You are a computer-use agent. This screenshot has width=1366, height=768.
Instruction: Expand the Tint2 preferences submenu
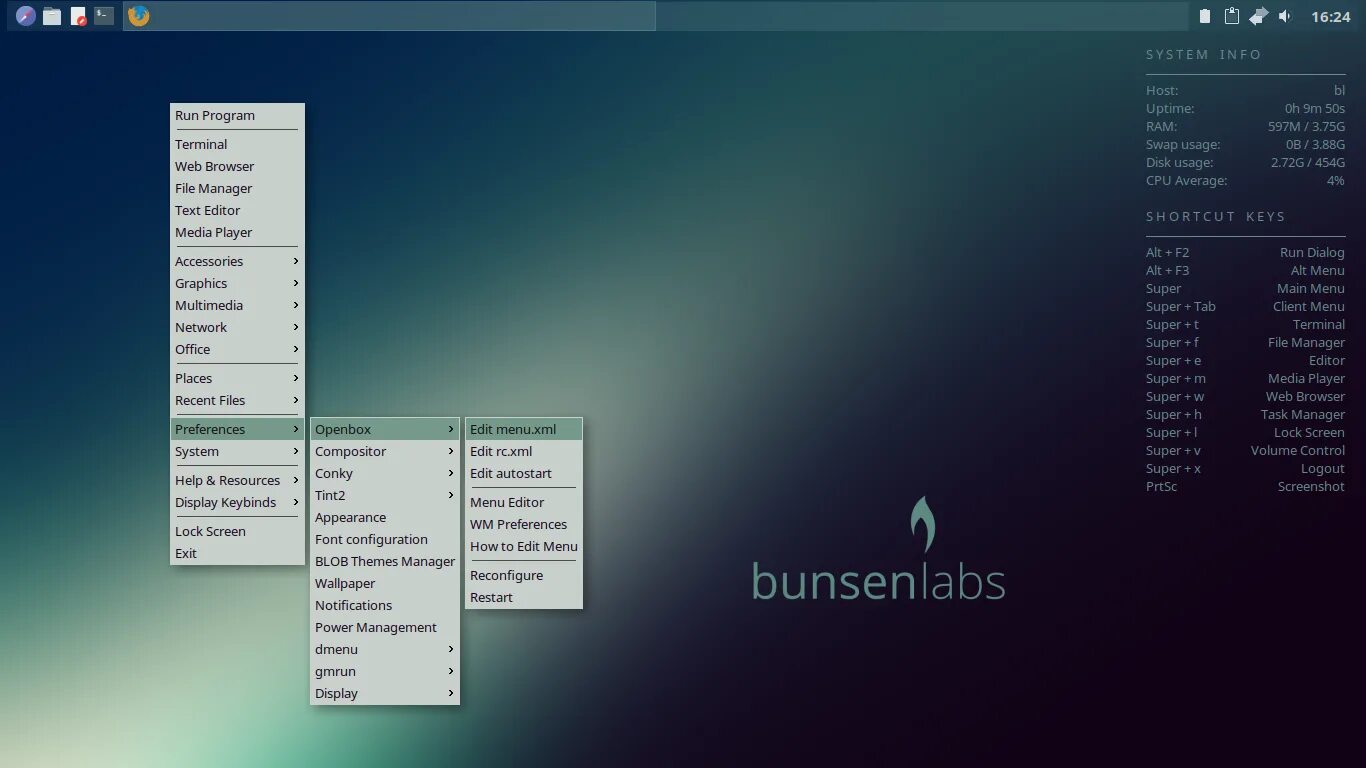tap(385, 495)
